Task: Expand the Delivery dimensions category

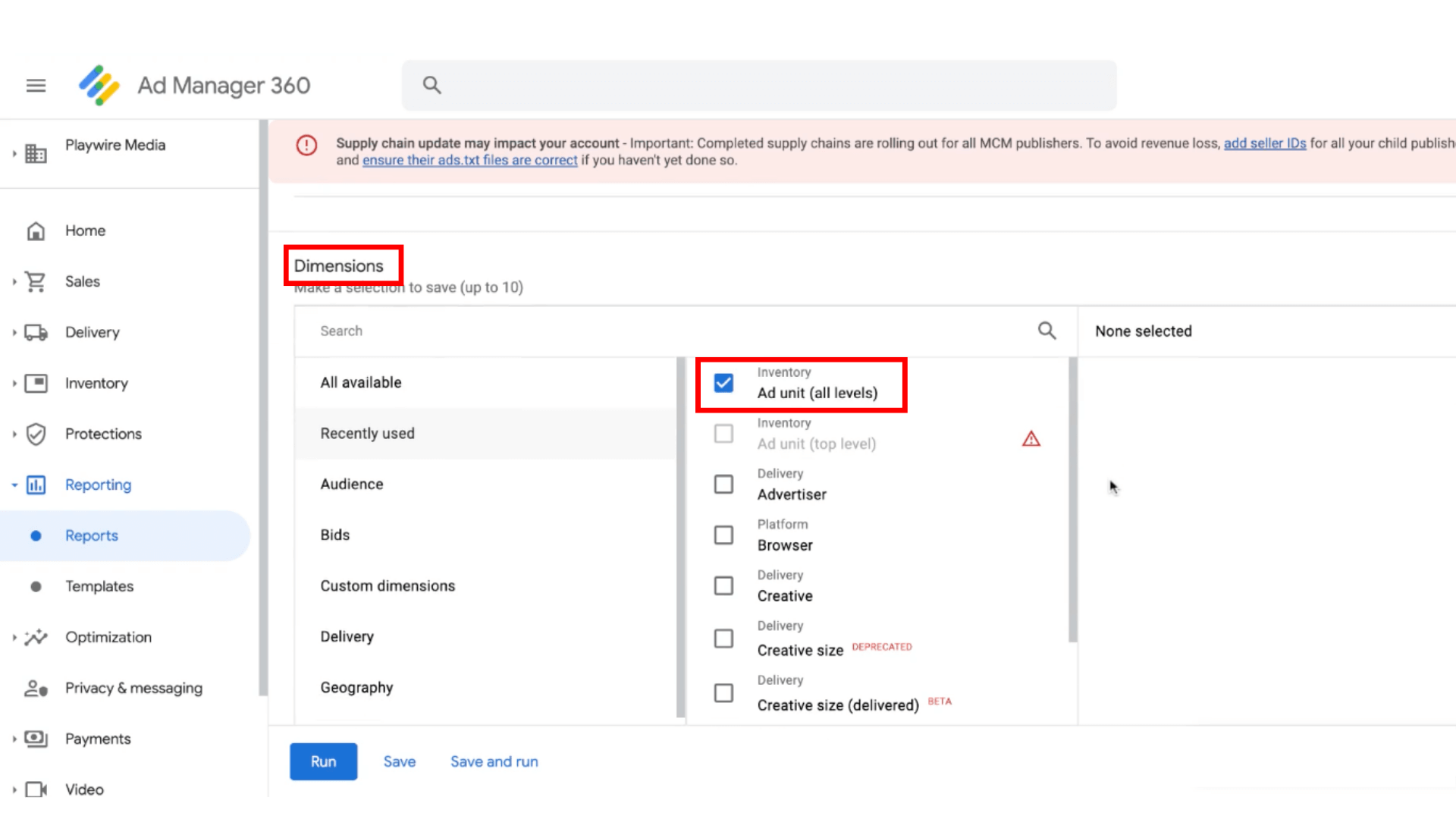Action: click(346, 636)
